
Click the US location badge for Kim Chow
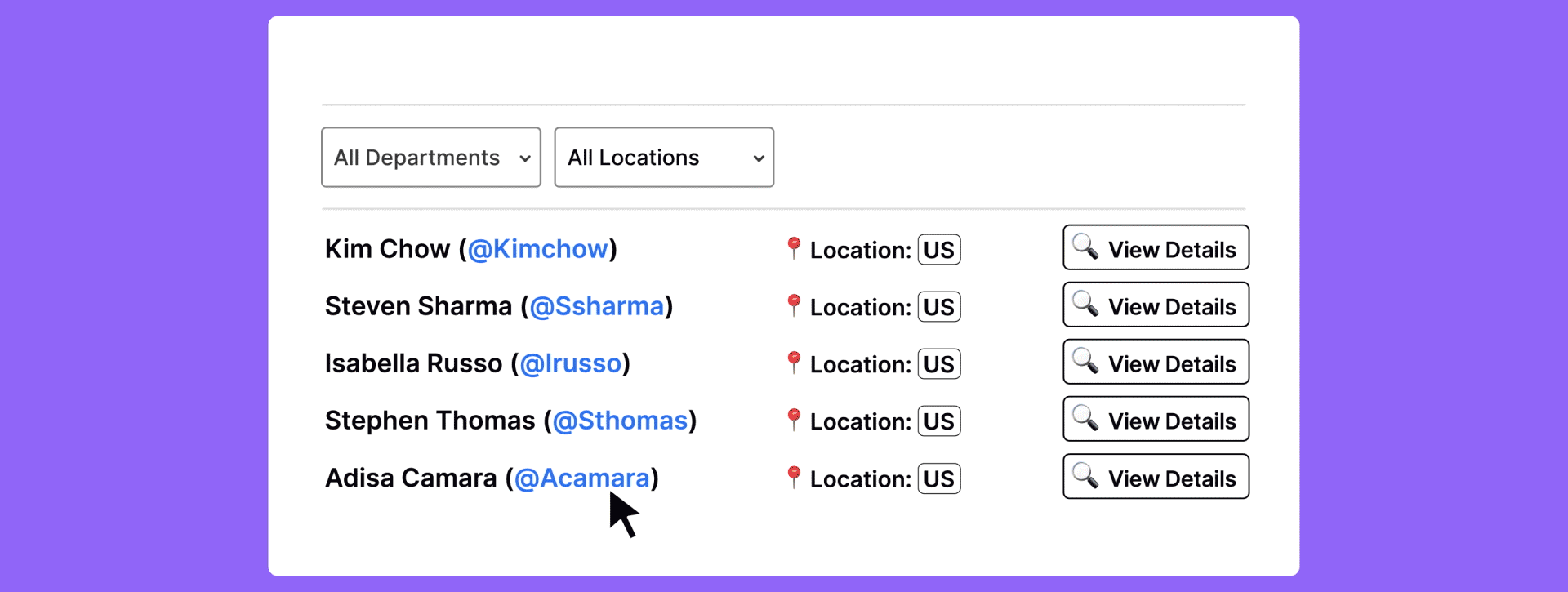click(938, 249)
